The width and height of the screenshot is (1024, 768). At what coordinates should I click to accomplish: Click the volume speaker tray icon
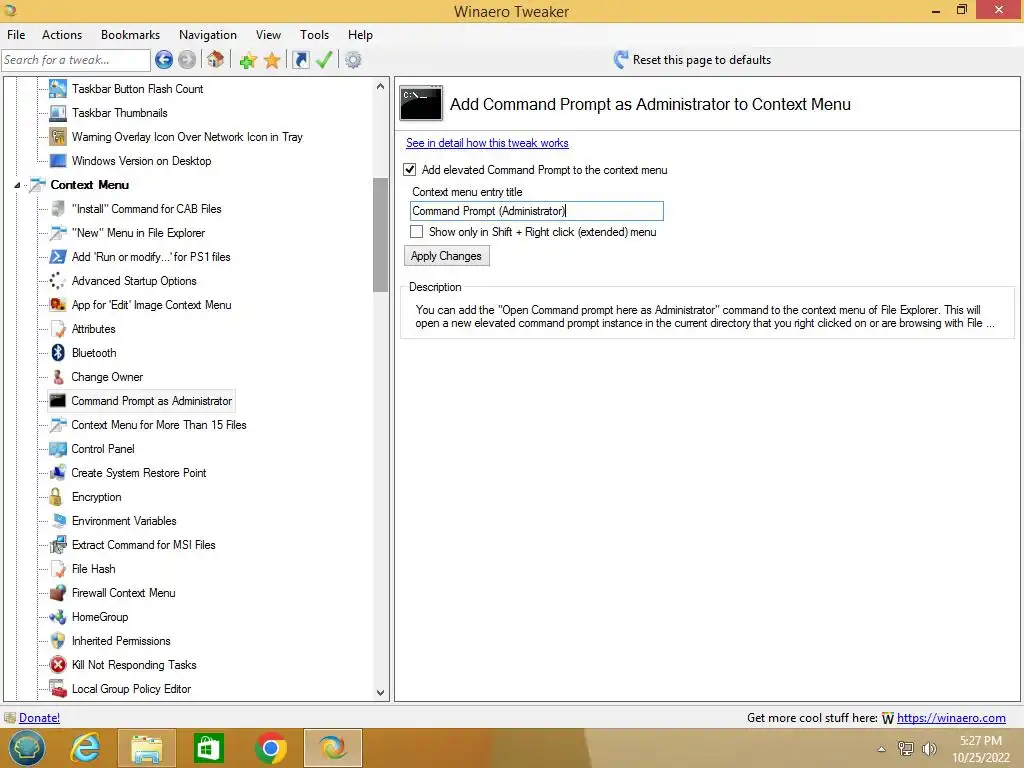click(x=929, y=749)
